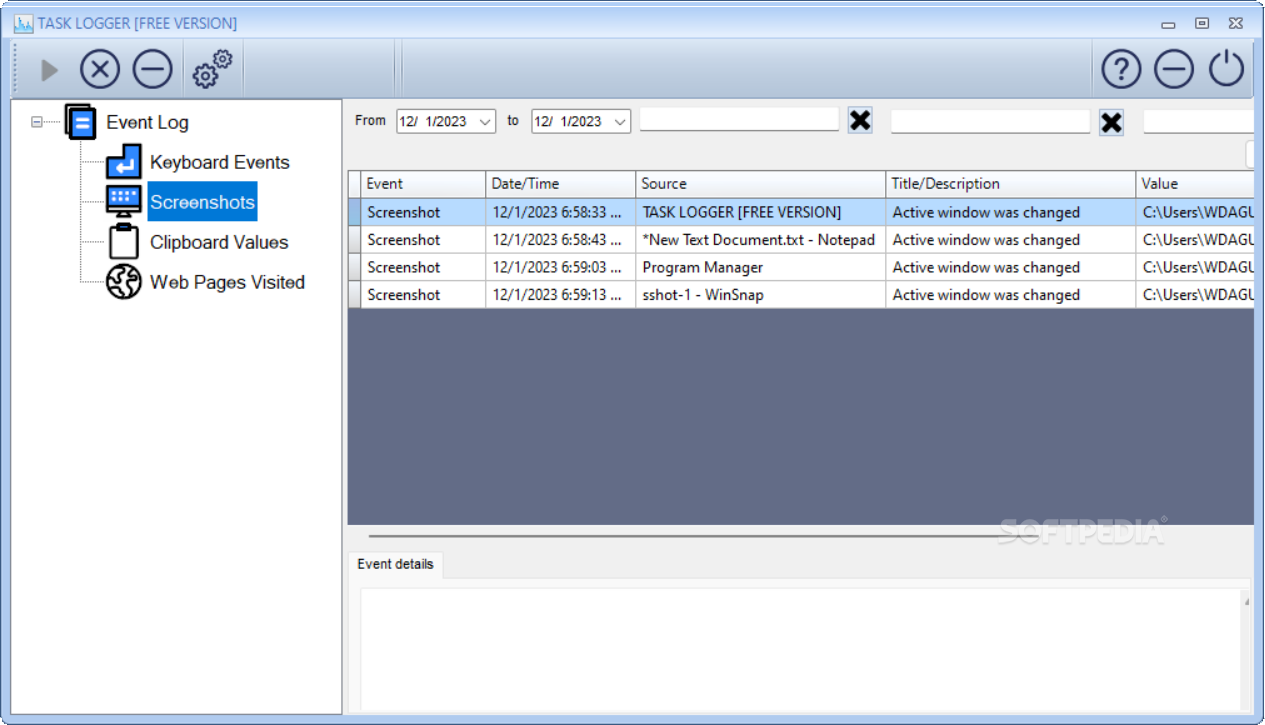The height and width of the screenshot is (725, 1265).
Task: Maximize the Task Logger window
Action: click(1203, 23)
